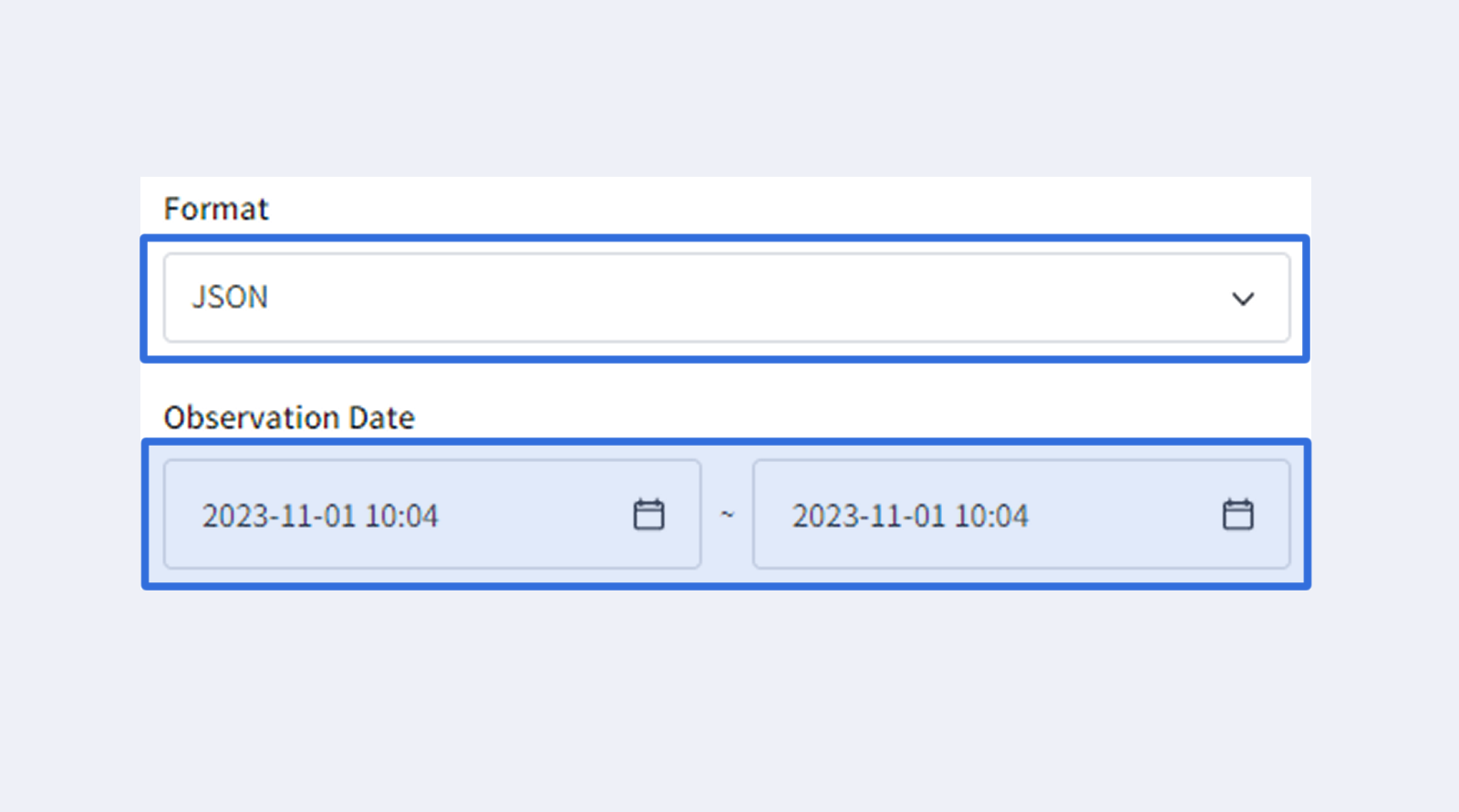Screen dimensions: 1459x812
Task: Show the calendar picker for the range start
Action: click(648, 515)
